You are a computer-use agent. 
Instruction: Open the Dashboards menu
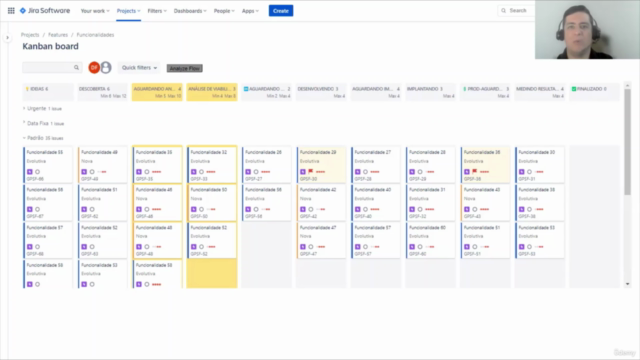click(x=190, y=11)
